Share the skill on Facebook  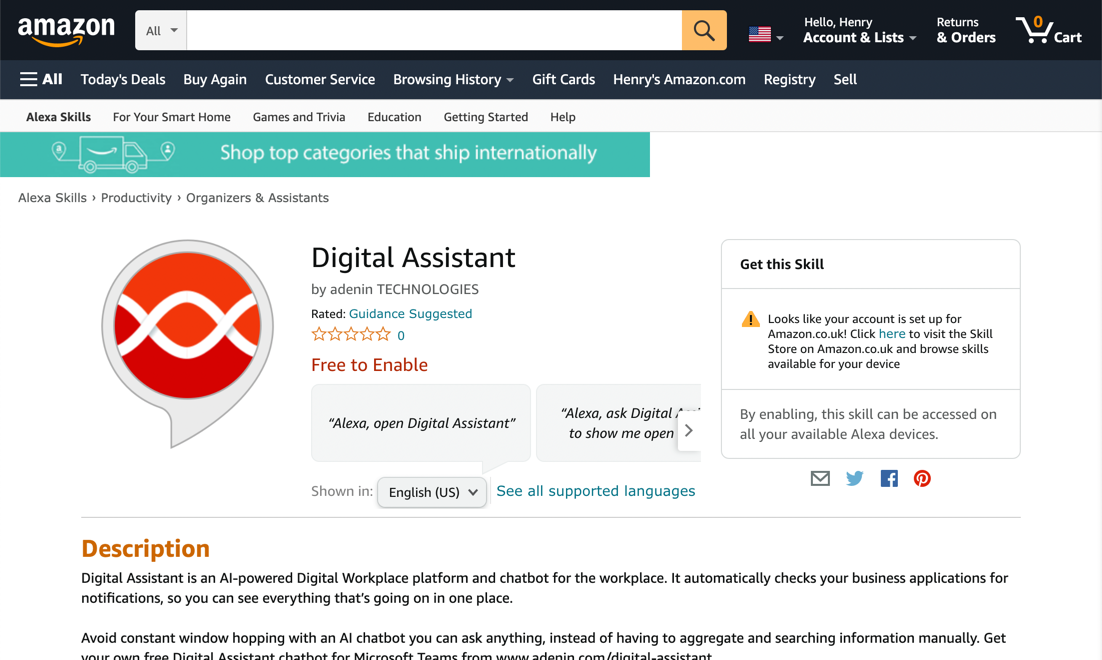coord(889,479)
